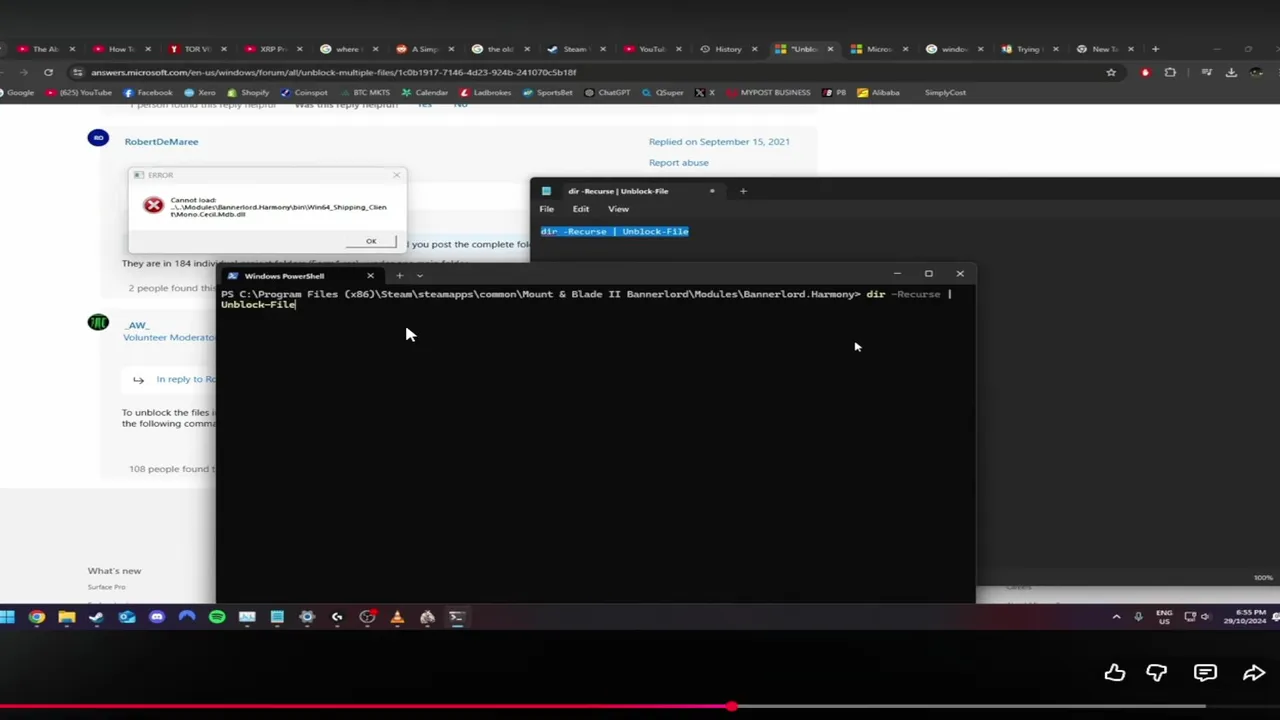
Task: Share the video using arrow icon
Action: click(1253, 674)
